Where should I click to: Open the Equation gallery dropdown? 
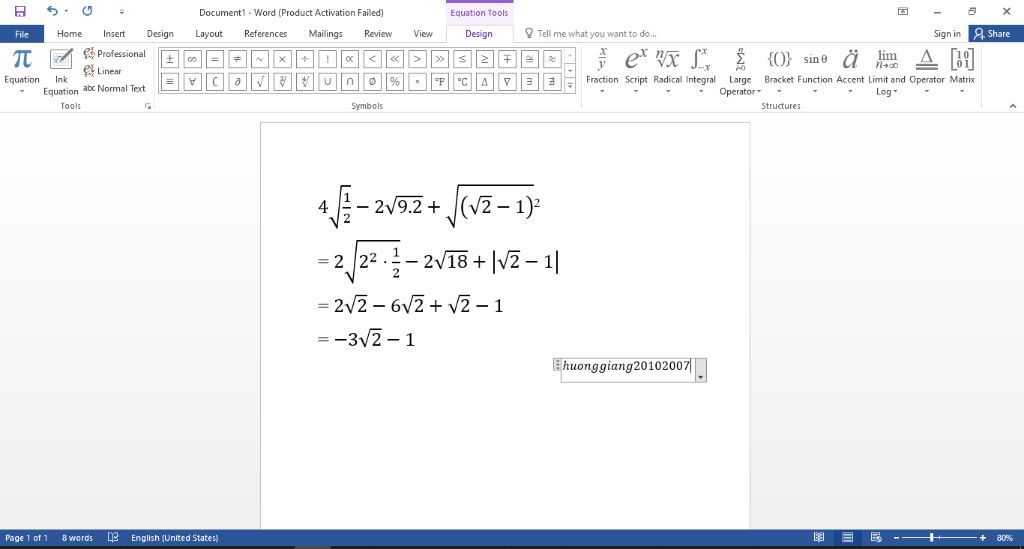click(22, 72)
